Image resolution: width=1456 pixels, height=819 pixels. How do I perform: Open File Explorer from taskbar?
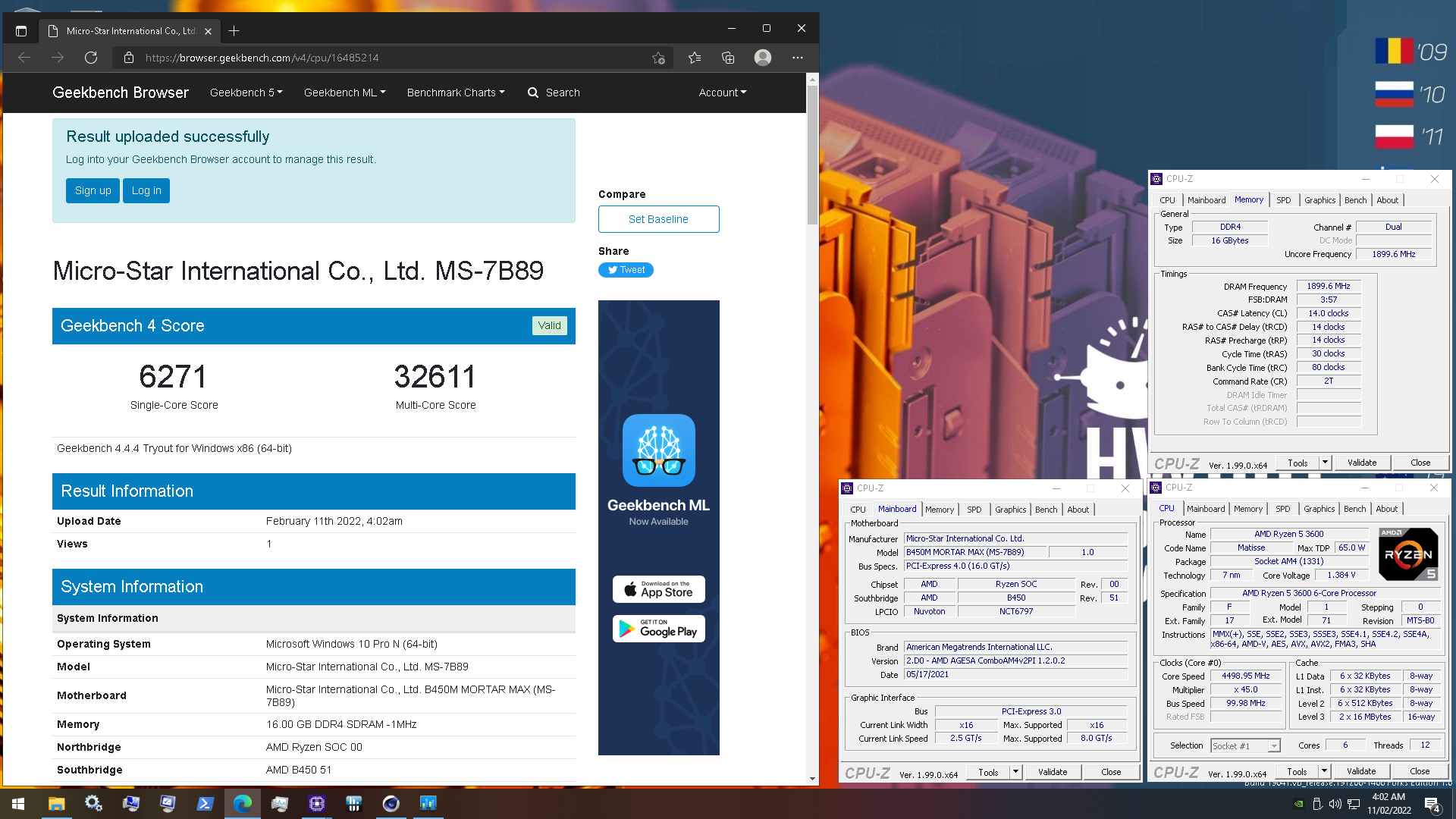click(x=56, y=803)
